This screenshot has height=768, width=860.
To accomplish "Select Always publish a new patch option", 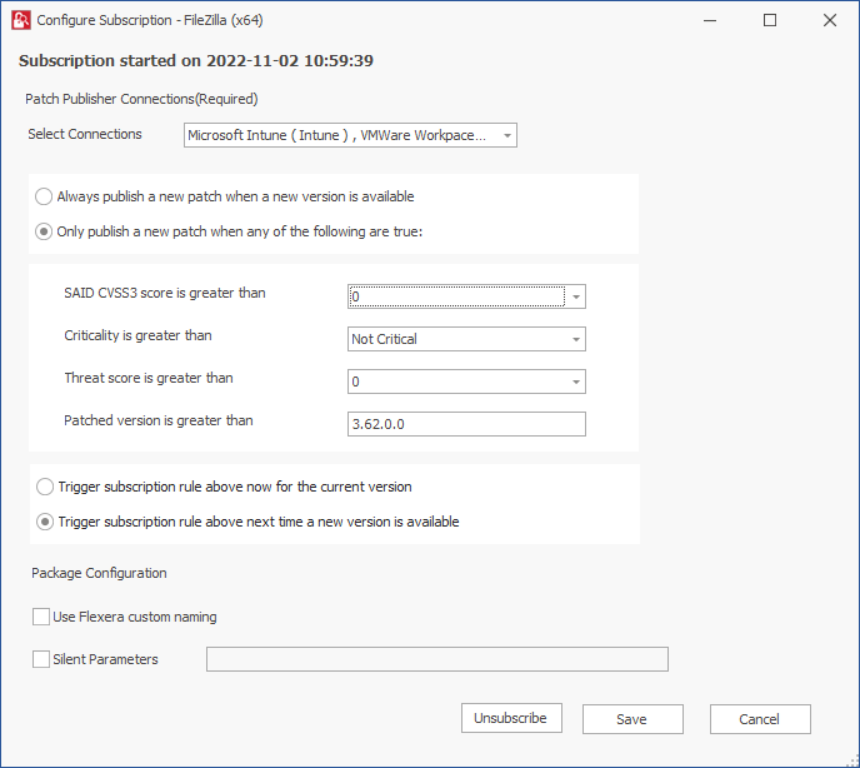I will tap(44, 196).
